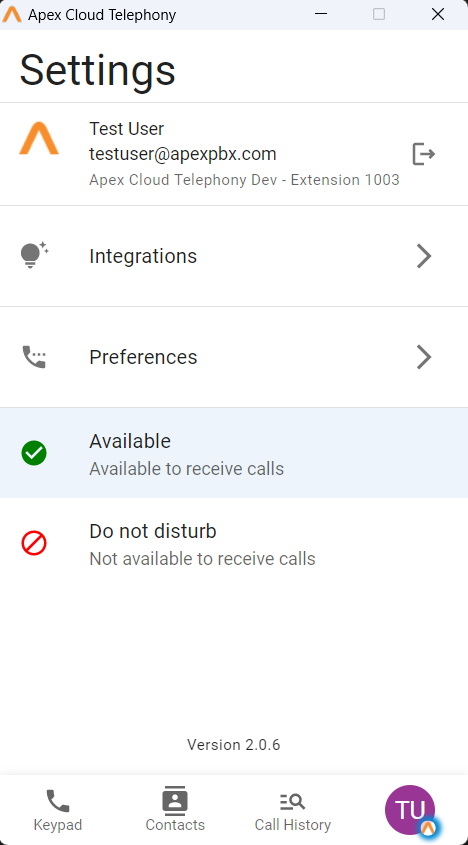Open the Keypad tab
Image resolution: width=468 pixels, height=845 pixels.
pos(58,810)
